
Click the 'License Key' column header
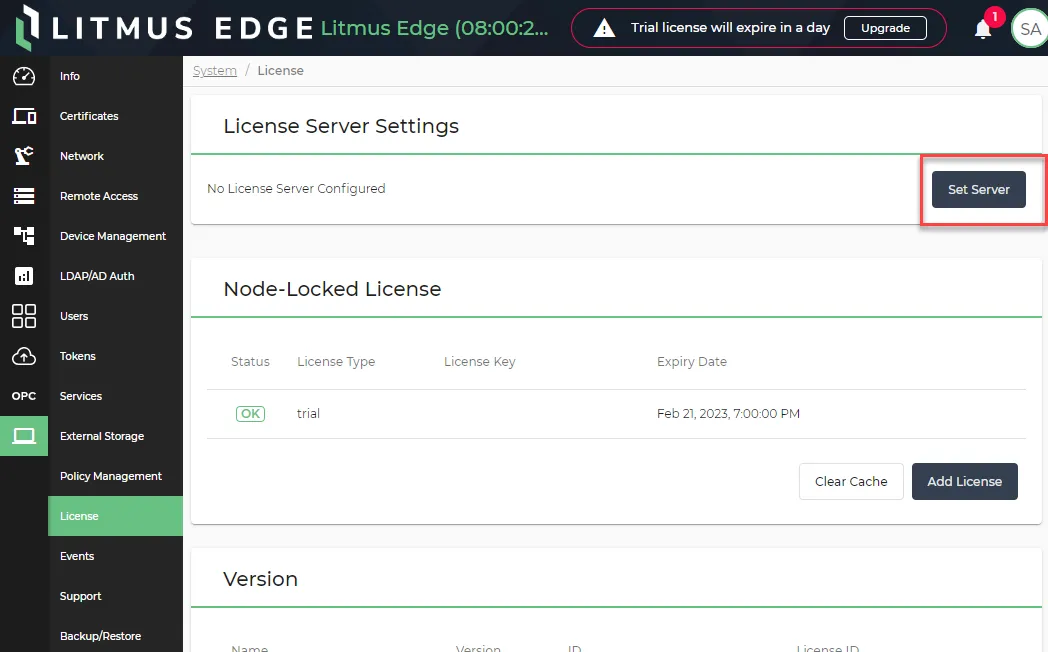pos(479,361)
